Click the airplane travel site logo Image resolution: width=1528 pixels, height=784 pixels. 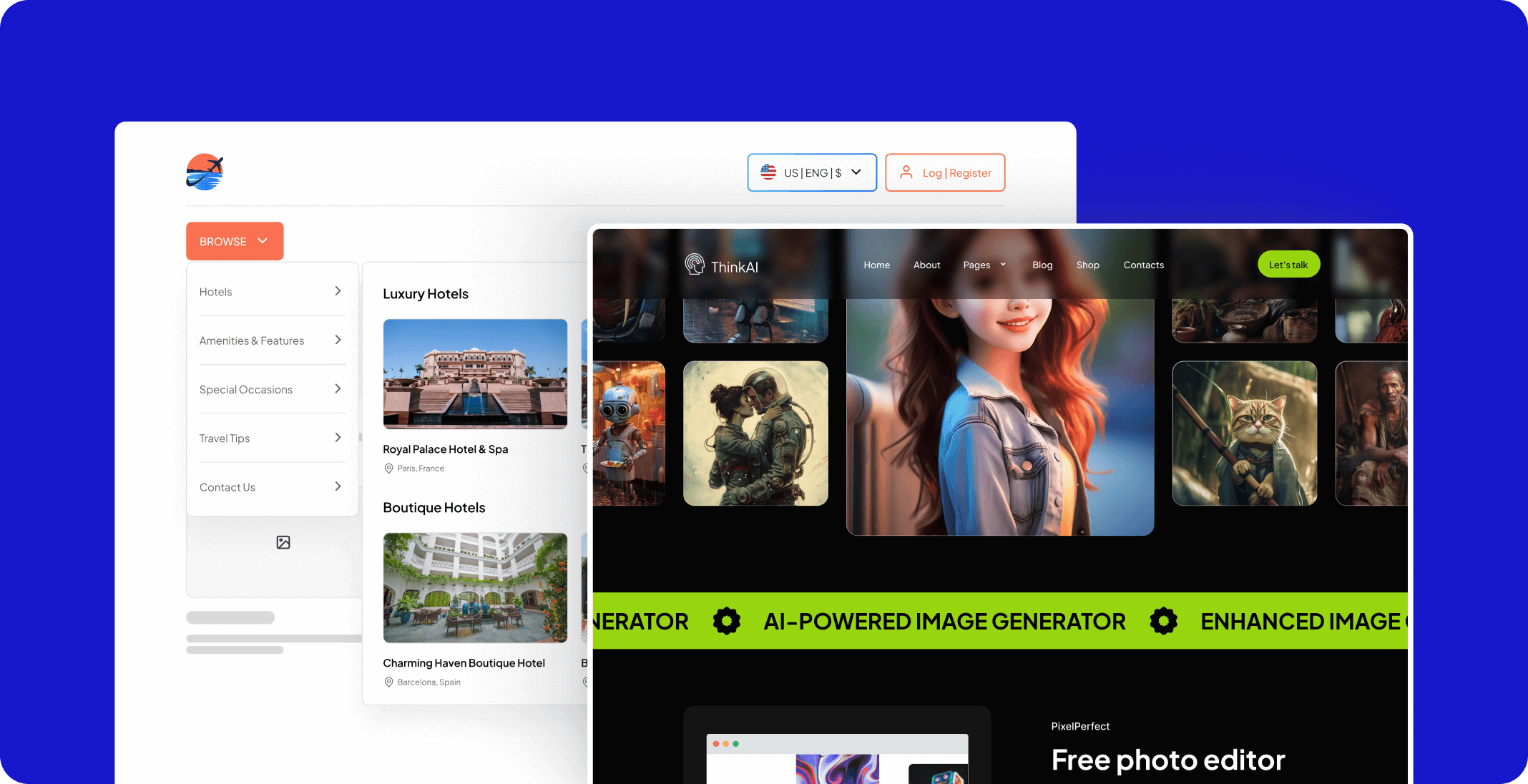pos(205,172)
